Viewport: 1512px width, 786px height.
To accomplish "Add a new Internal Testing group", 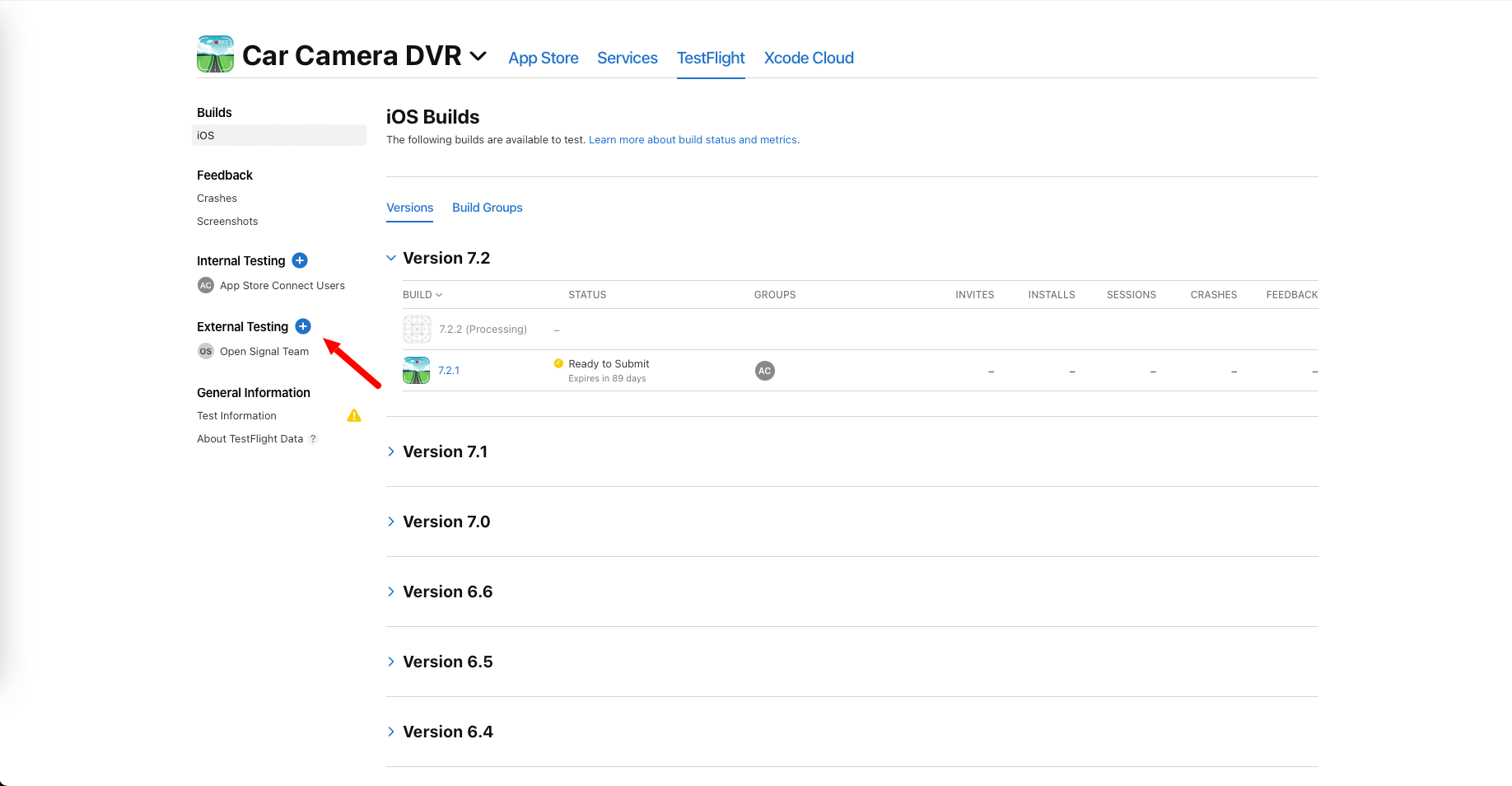I will [x=300, y=260].
